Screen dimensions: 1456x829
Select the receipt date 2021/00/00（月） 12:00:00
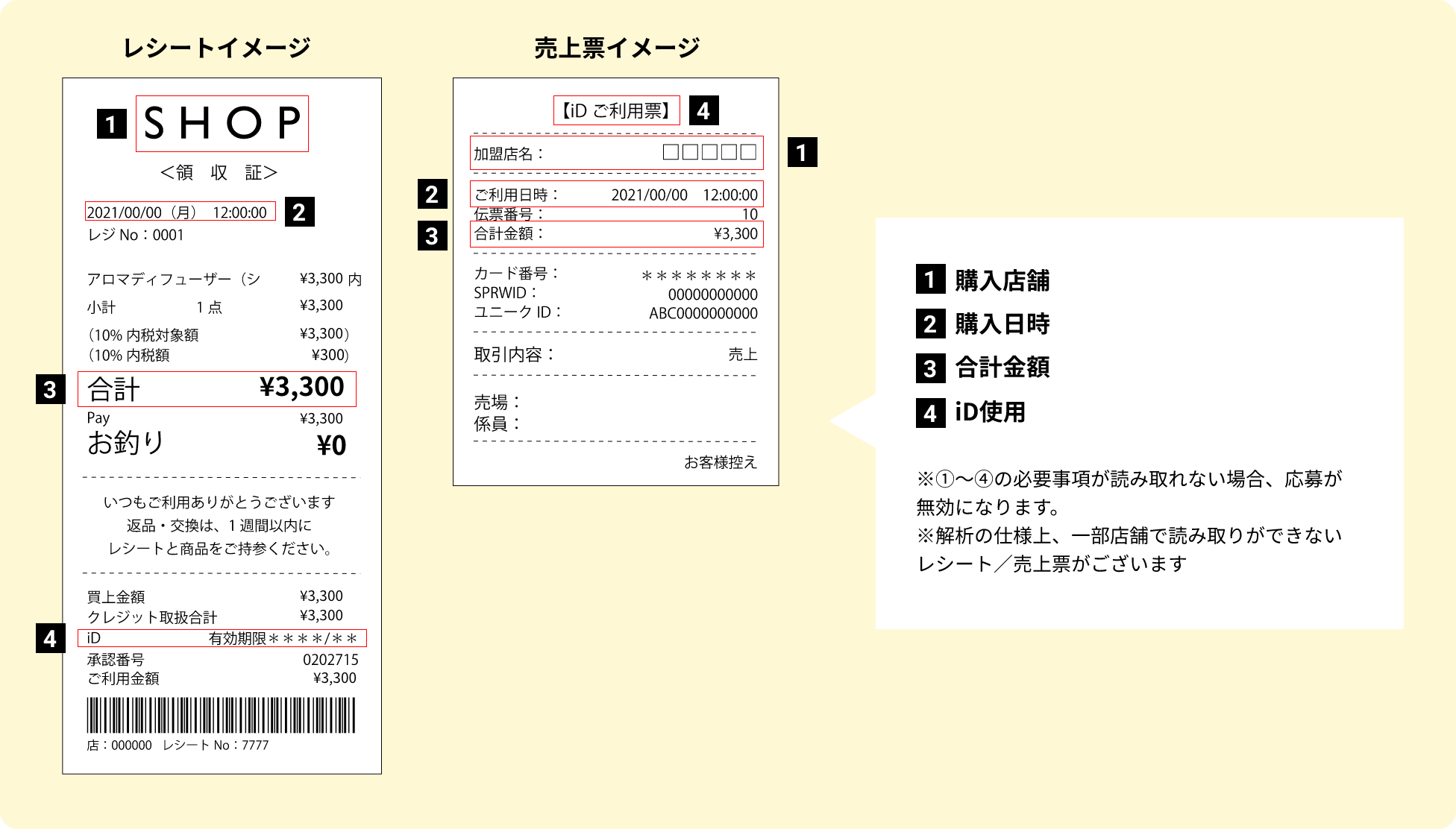tap(180, 212)
